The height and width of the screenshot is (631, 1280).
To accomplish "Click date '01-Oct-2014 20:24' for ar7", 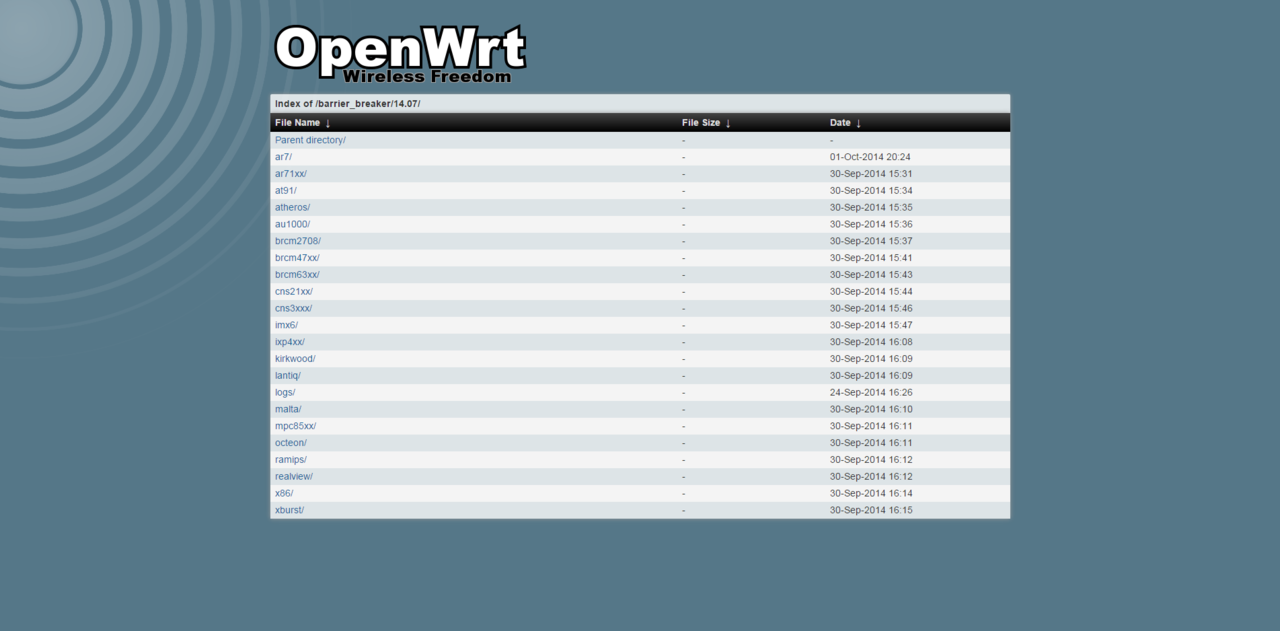I will (870, 157).
